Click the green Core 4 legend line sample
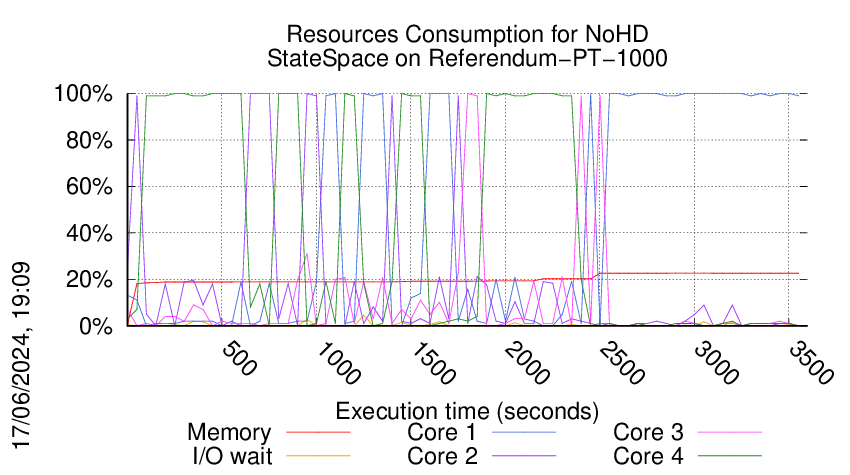Screen dimensions: 850x475 point(730,455)
